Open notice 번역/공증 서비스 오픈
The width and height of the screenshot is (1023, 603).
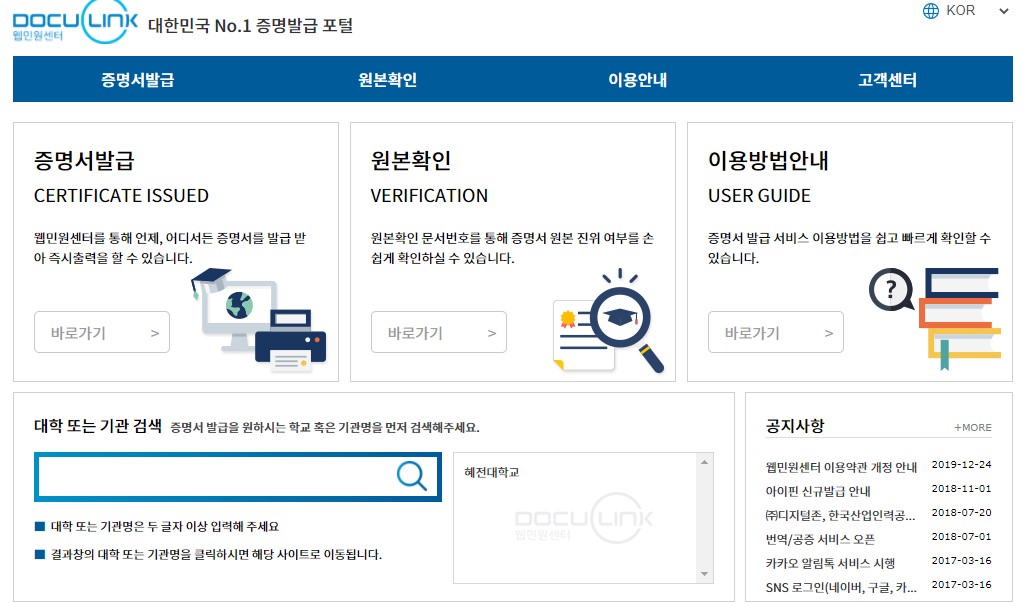click(x=820, y=540)
